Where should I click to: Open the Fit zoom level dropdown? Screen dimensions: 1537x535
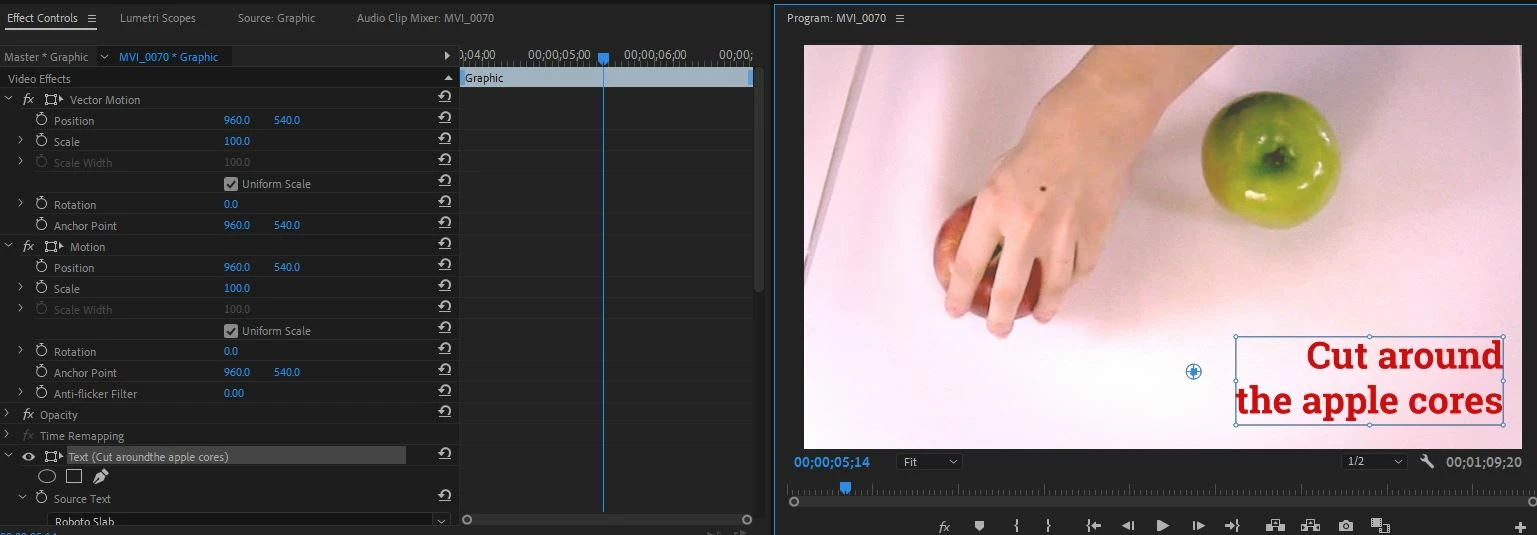929,462
